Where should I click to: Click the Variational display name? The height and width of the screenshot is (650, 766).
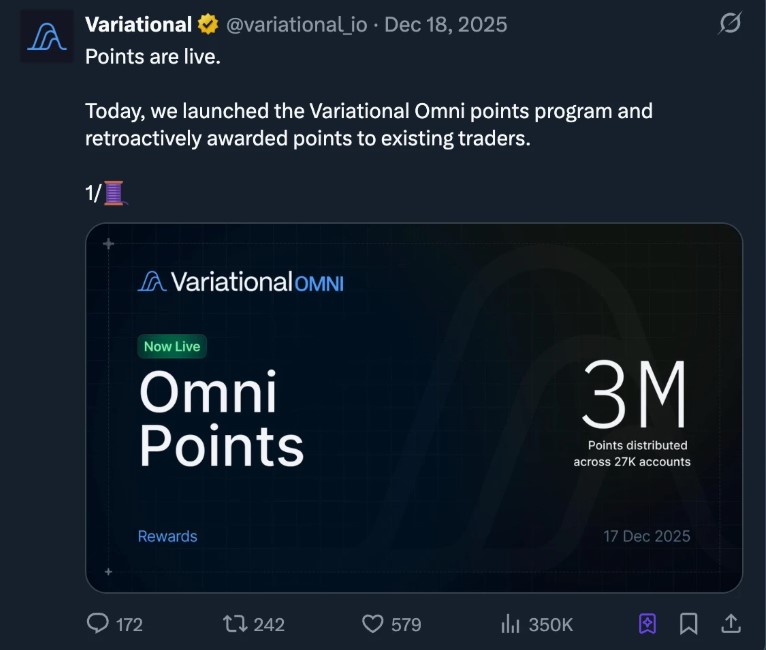[138, 24]
